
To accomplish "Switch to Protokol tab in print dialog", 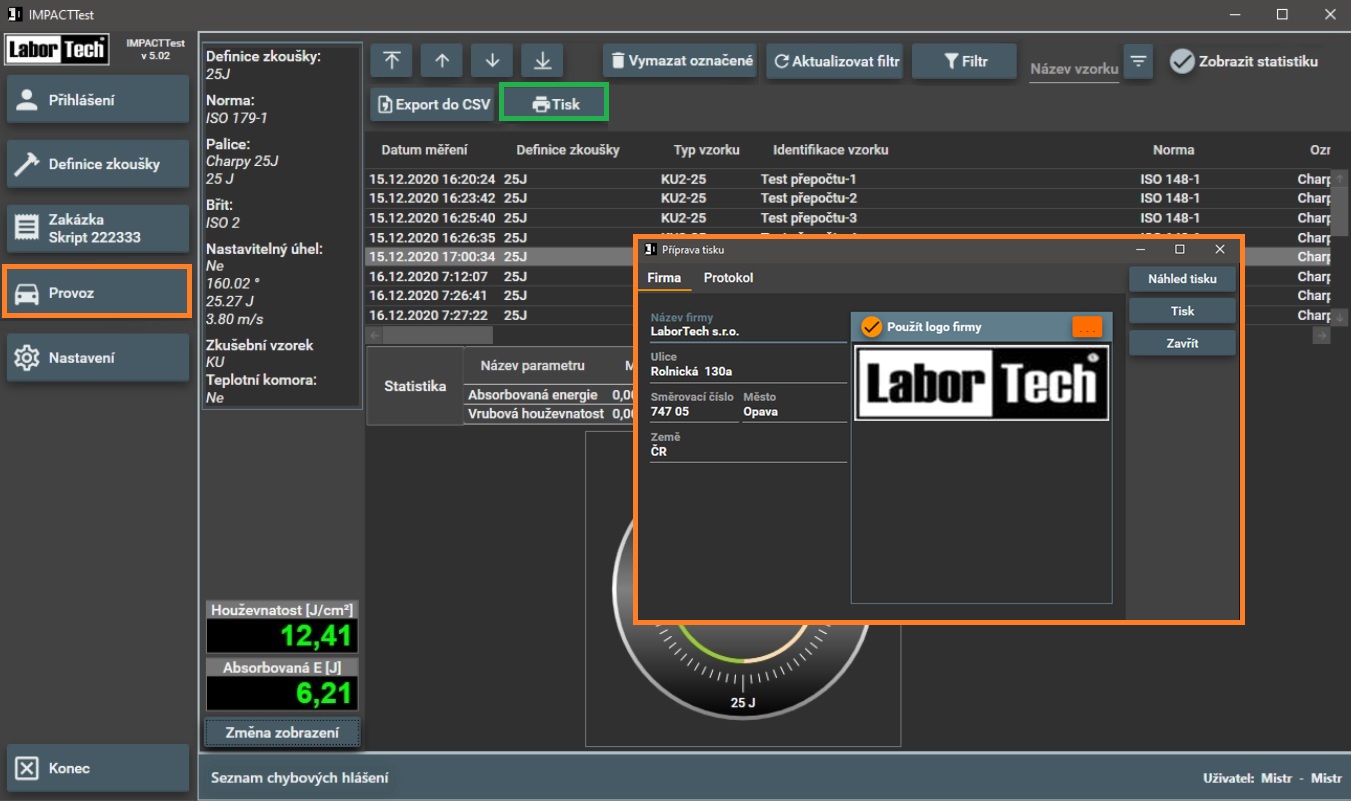I will (728, 278).
